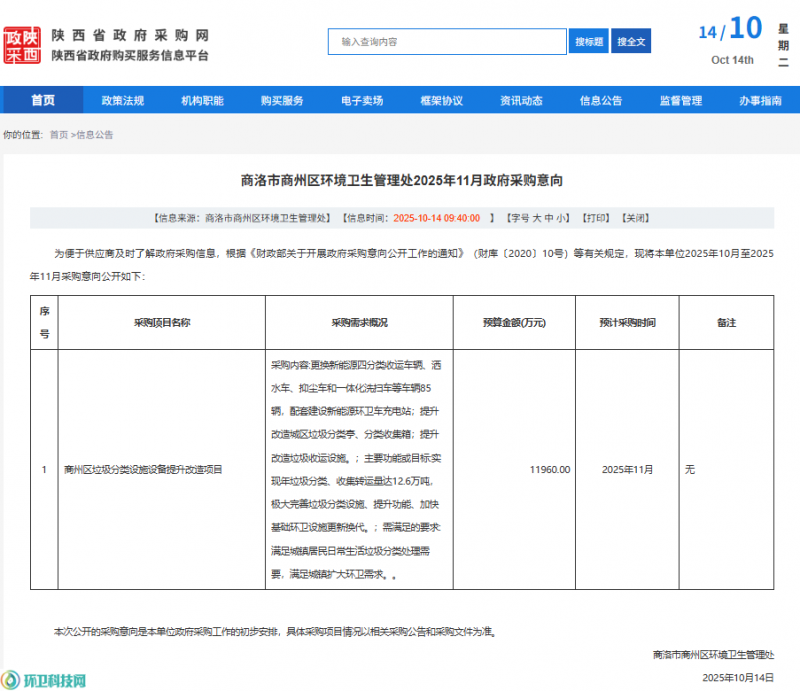Screen dimensions: 800x691
Task: Open the 监督管理 menu item
Action: click(x=681, y=101)
